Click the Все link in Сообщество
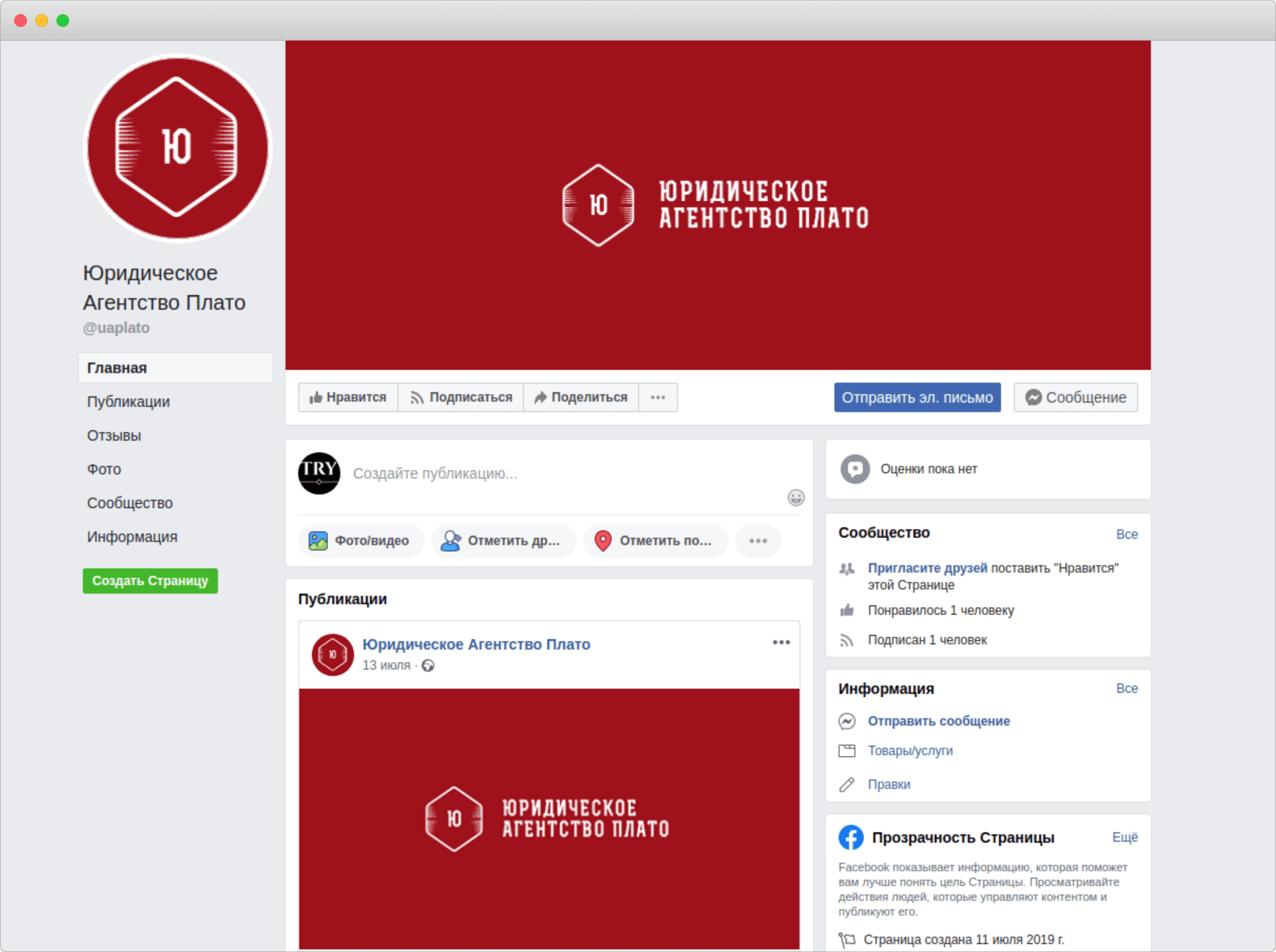Viewport: 1276px width, 952px height. click(1127, 534)
